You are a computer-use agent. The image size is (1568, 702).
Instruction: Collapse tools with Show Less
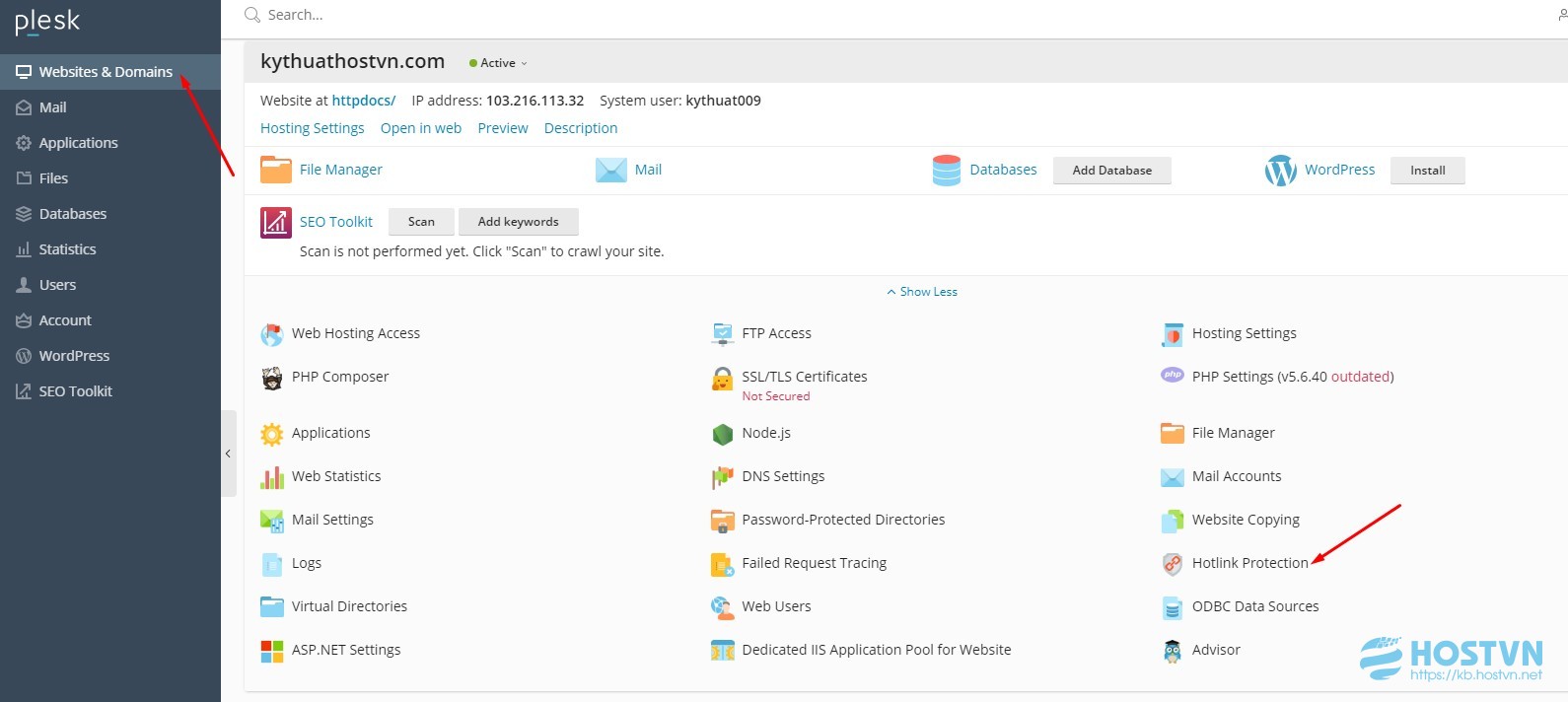pyautogui.click(x=922, y=292)
